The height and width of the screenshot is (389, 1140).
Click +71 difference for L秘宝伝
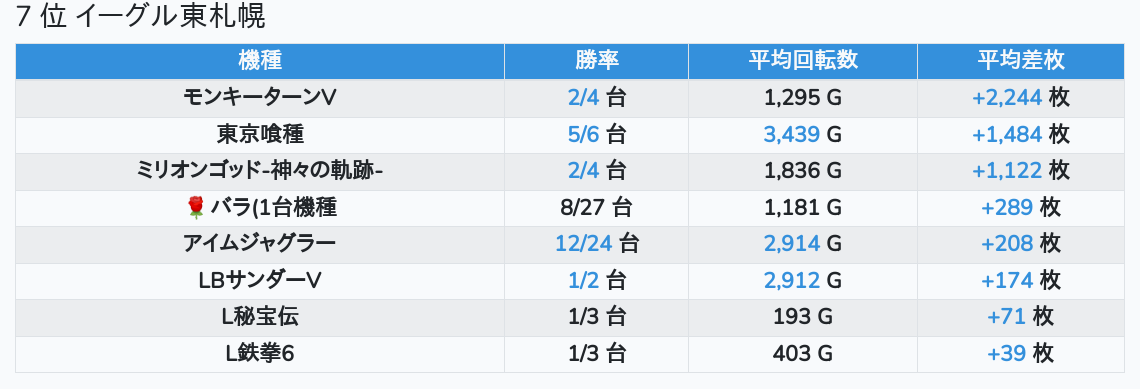click(x=1006, y=317)
